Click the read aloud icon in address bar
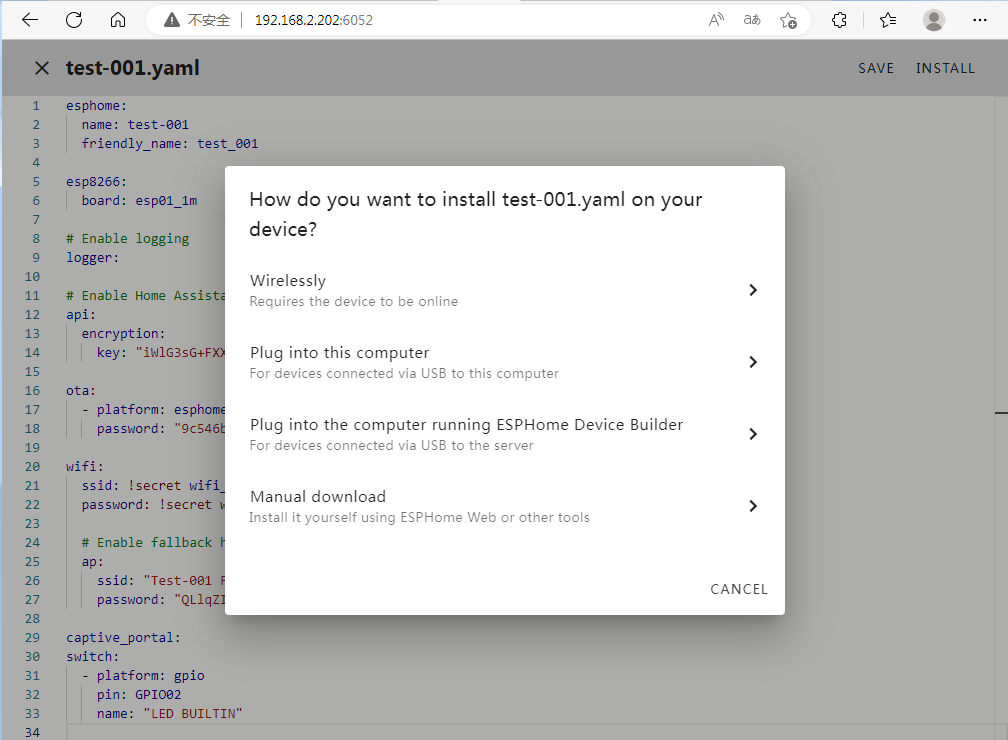The image size is (1008, 740). (x=716, y=20)
